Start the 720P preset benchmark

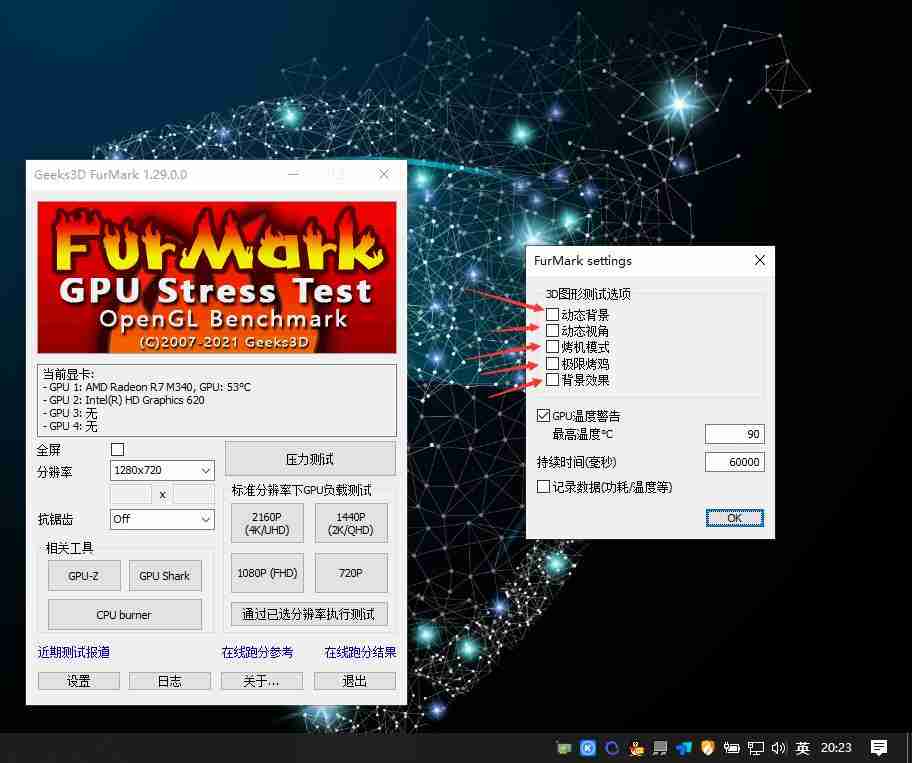coord(351,573)
